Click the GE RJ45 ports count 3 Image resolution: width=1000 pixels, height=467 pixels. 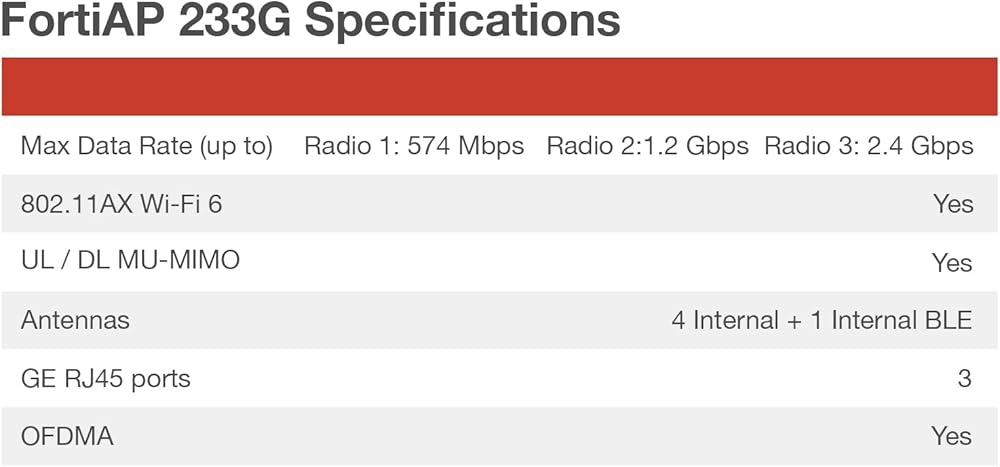964,379
